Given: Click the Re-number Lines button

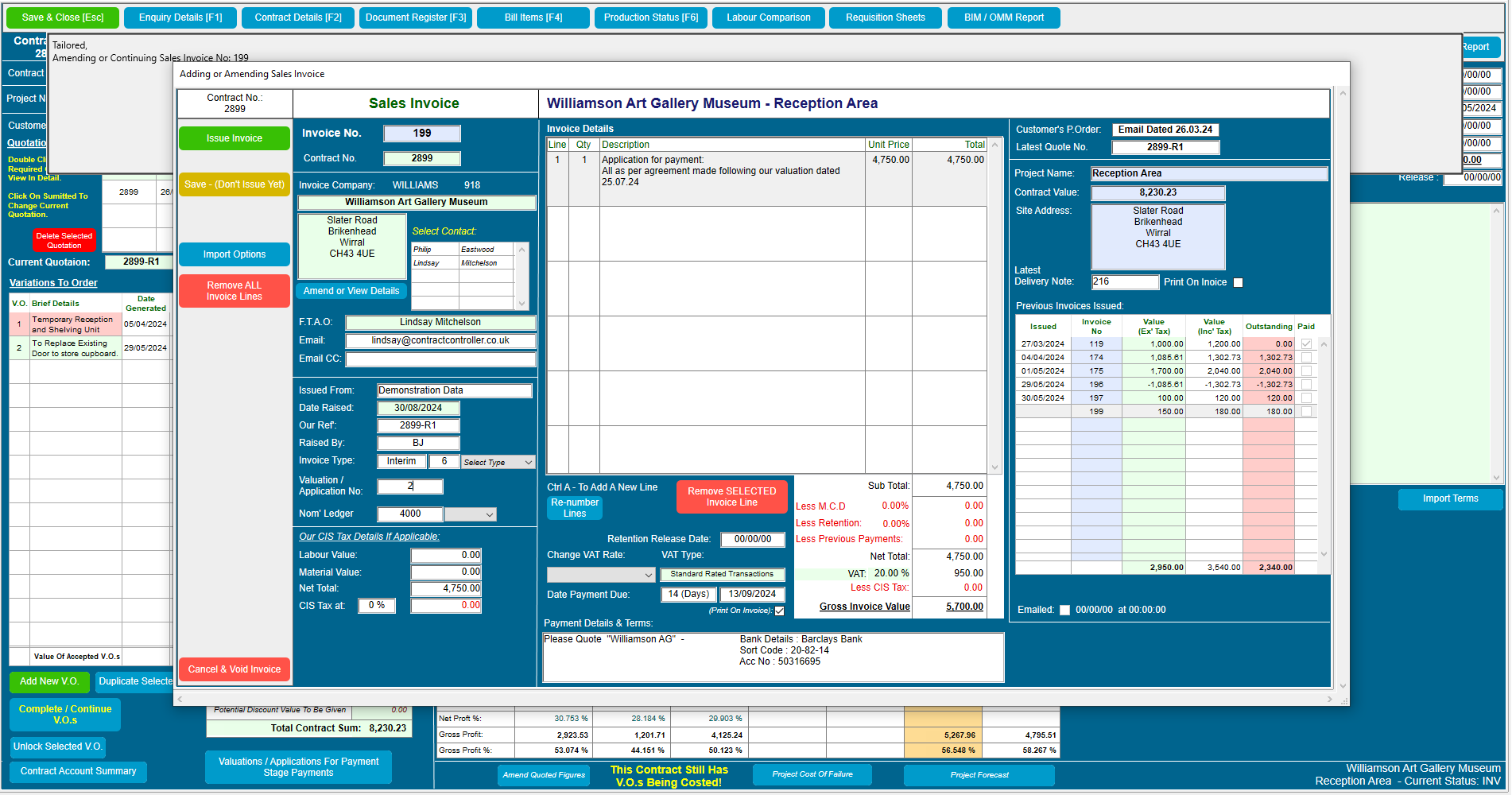Looking at the screenshot, I should [574, 508].
